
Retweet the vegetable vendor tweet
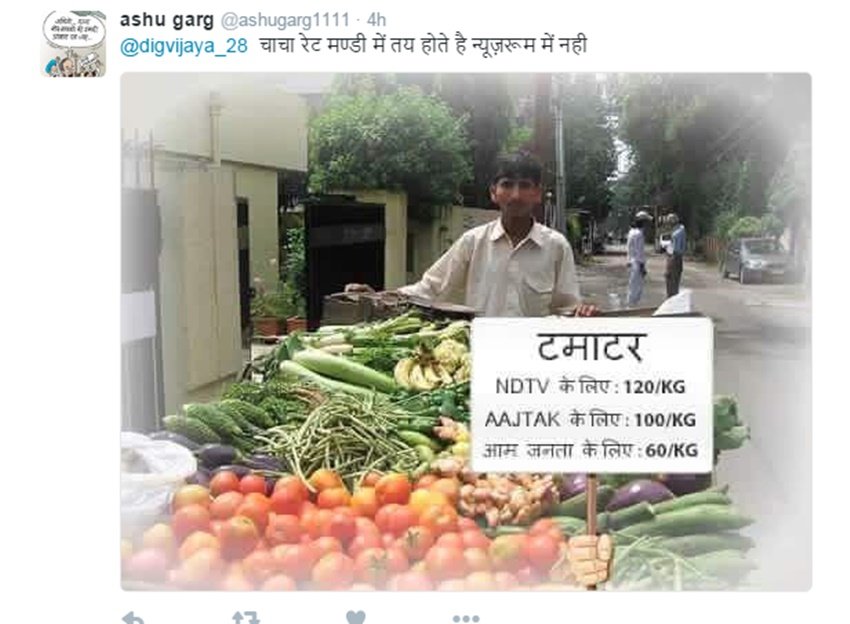pos(245,618)
